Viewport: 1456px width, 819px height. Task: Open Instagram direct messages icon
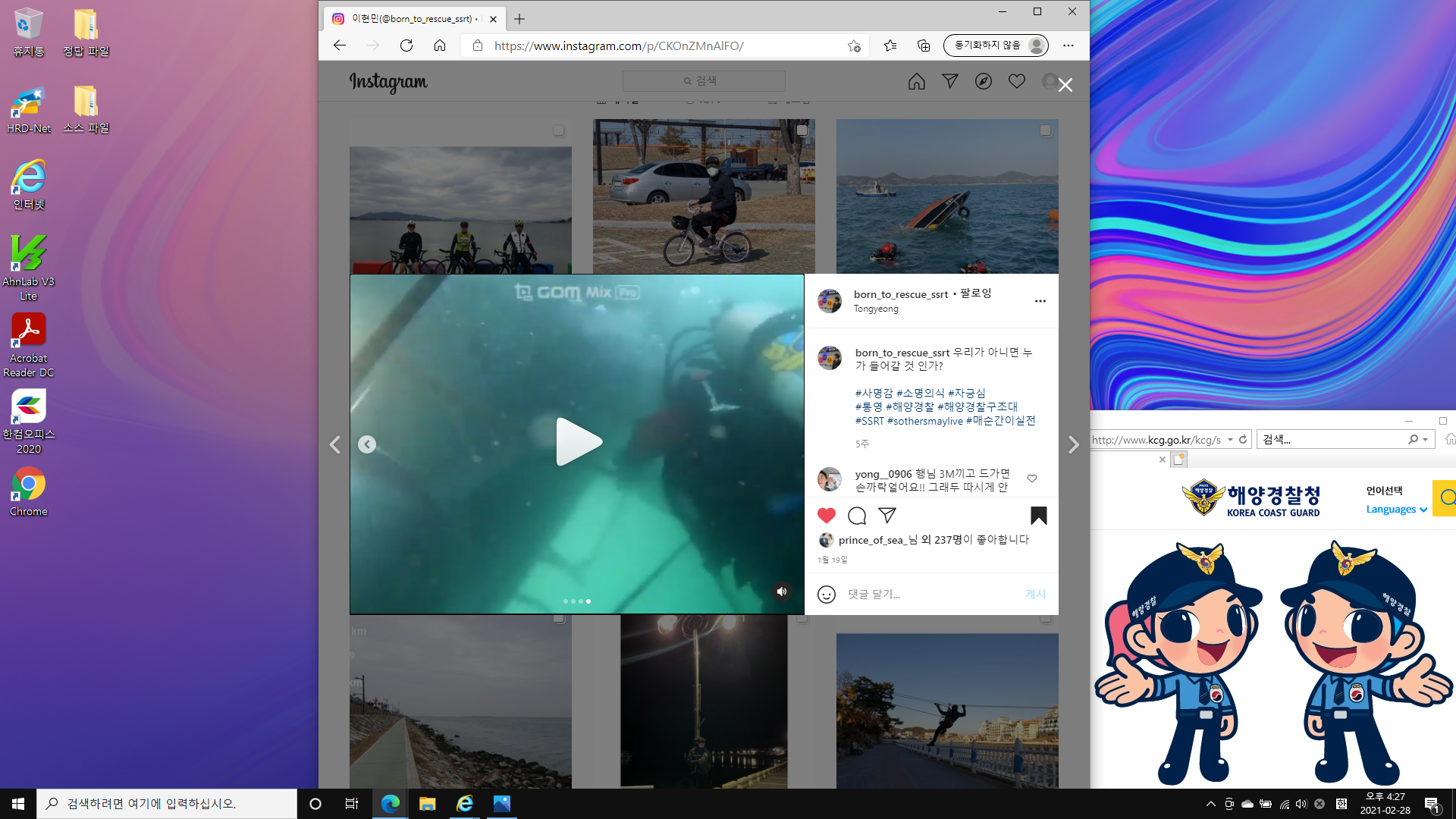pos(949,81)
